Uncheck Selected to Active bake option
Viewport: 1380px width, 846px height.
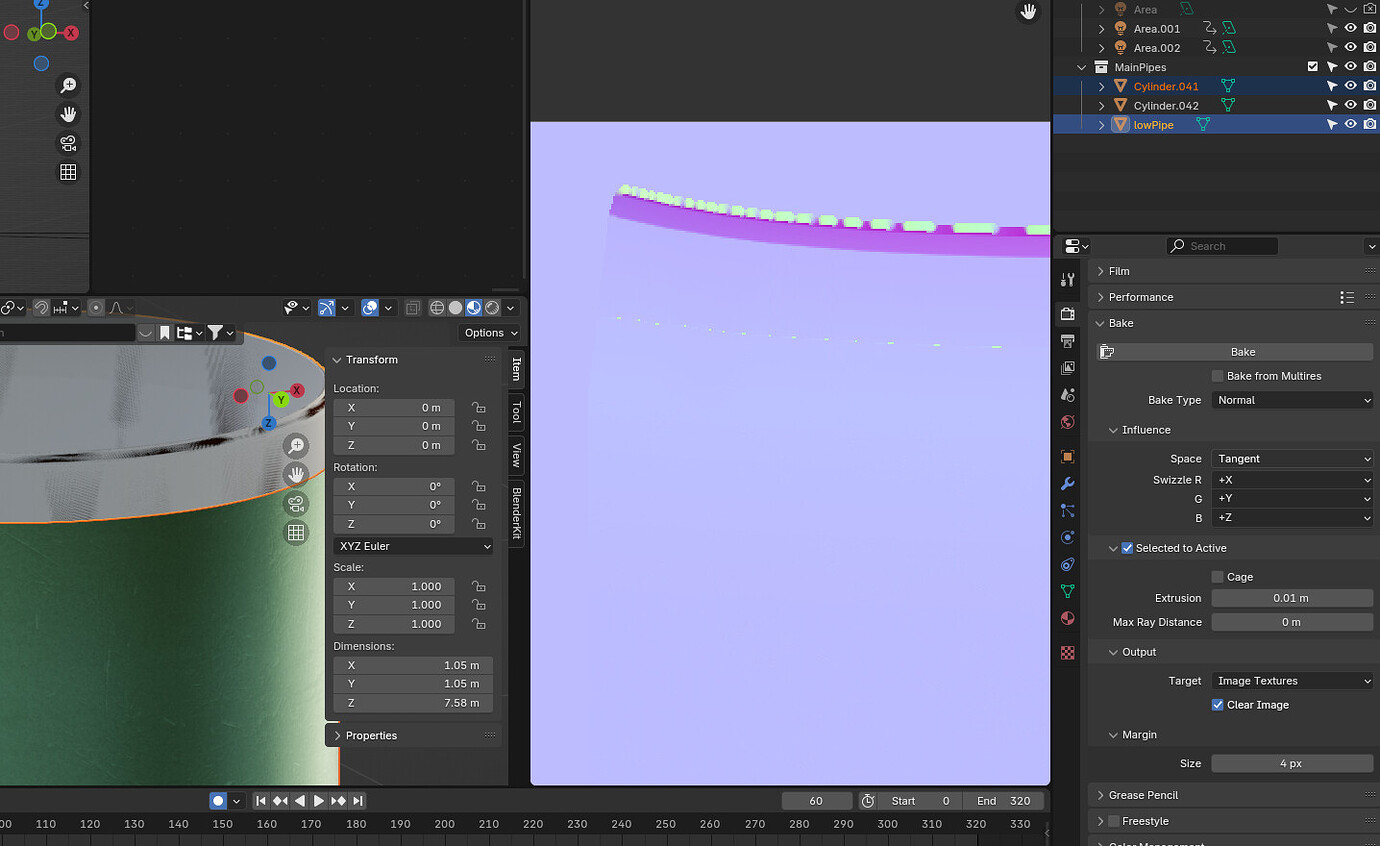point(1127,547)
